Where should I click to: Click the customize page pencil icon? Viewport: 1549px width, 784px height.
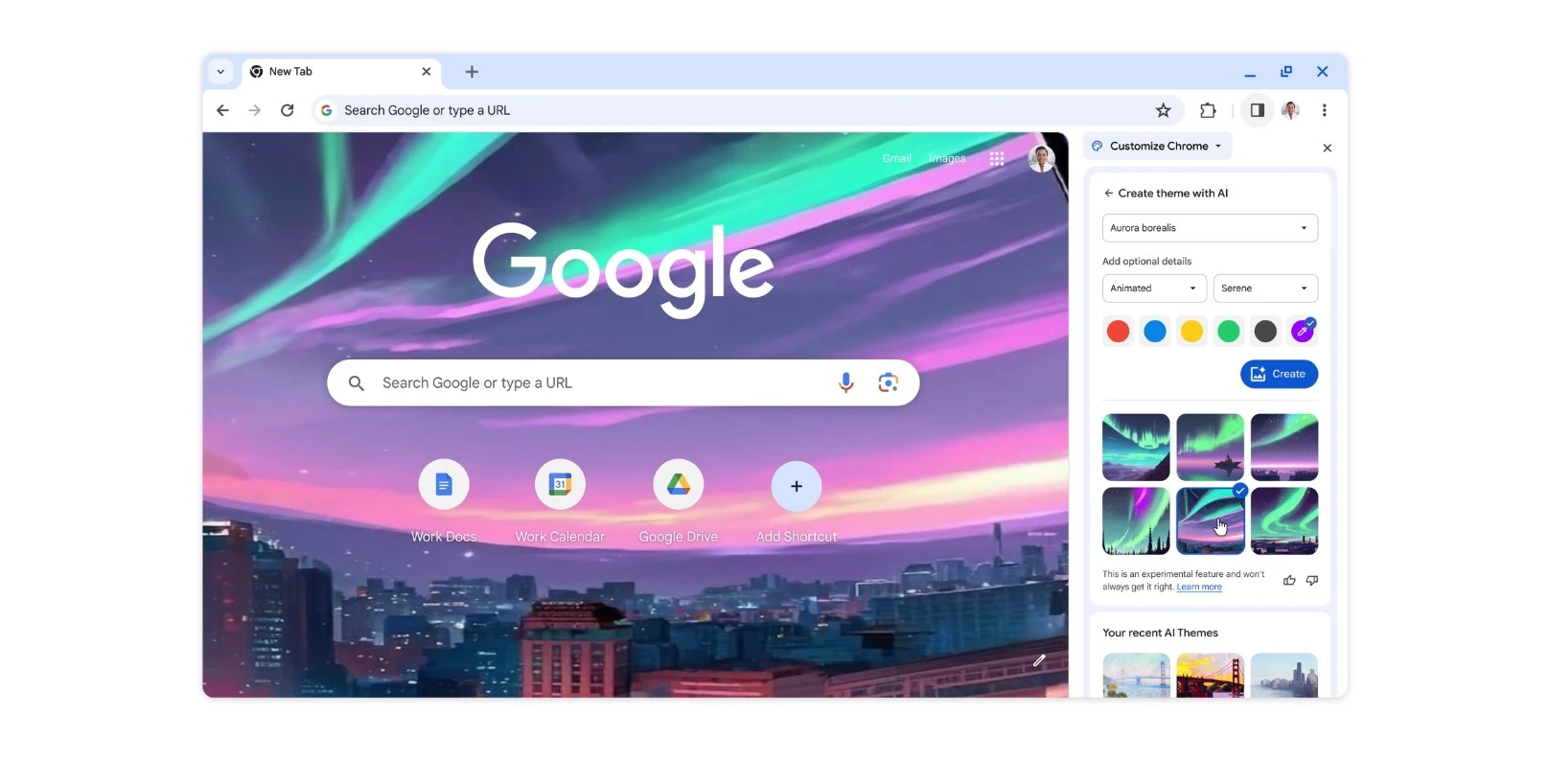click(1039, 660)
